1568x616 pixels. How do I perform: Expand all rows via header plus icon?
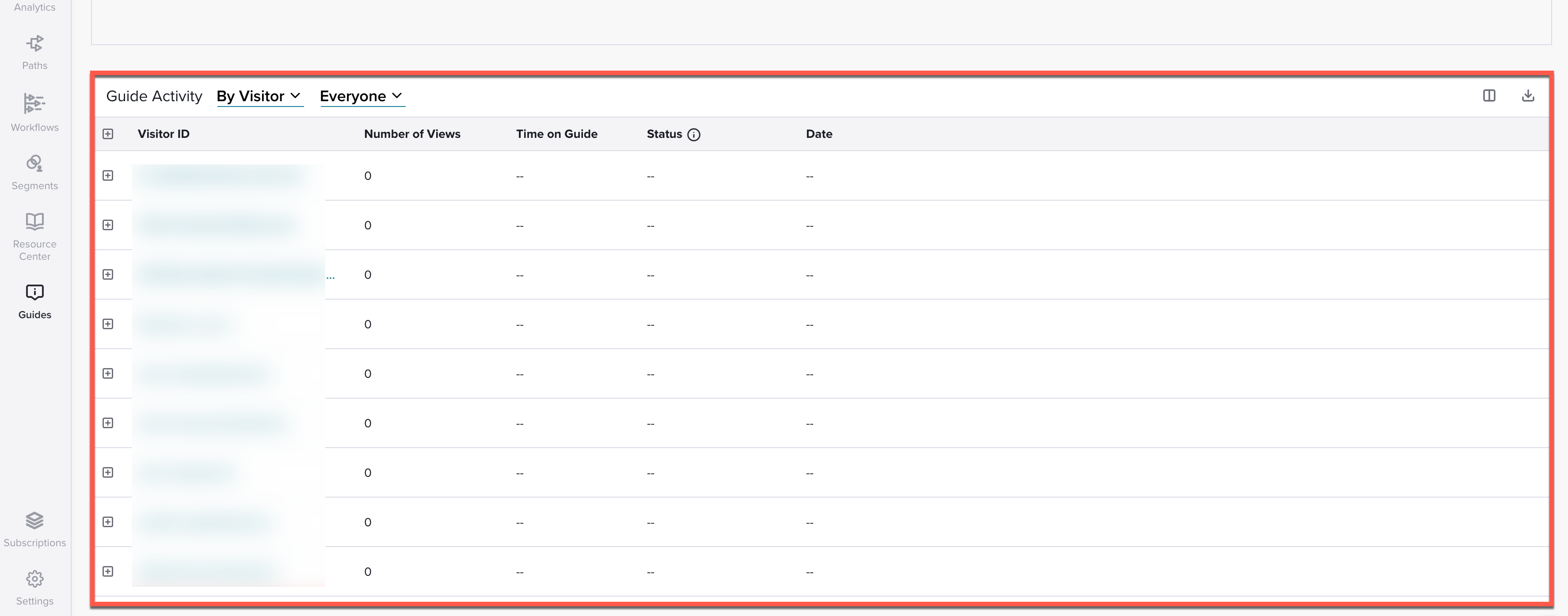pos(108,134)
